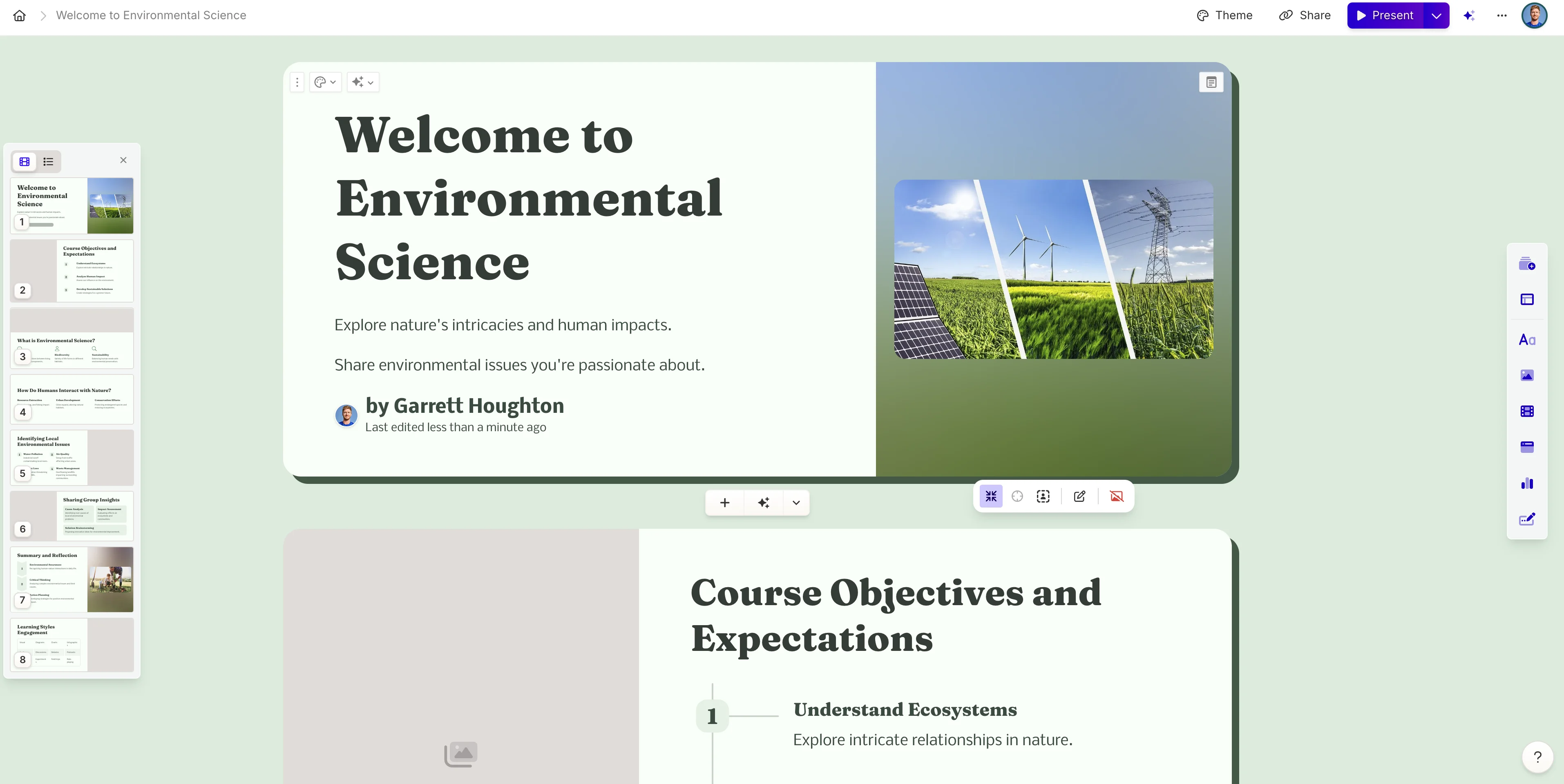This screenshot has width=1564, height=784.
Task: Click the remove accent image icon
Action: click(x=1116, y=497)
